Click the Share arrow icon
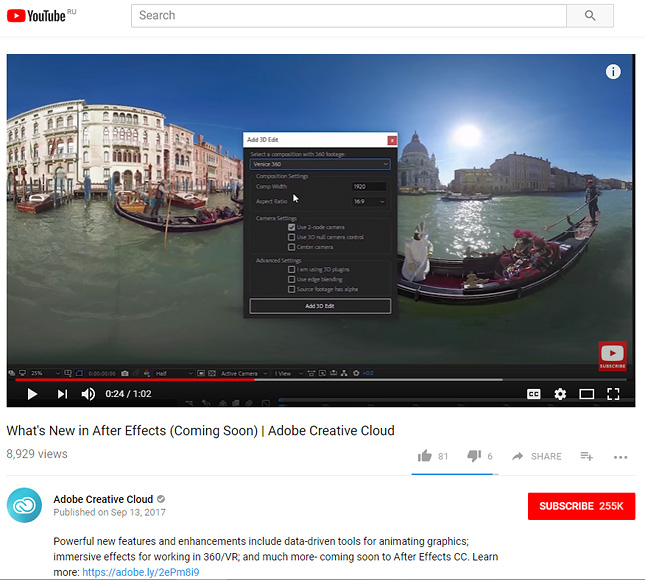The width and height of the screenshot is (645, 580). (517, 456)
